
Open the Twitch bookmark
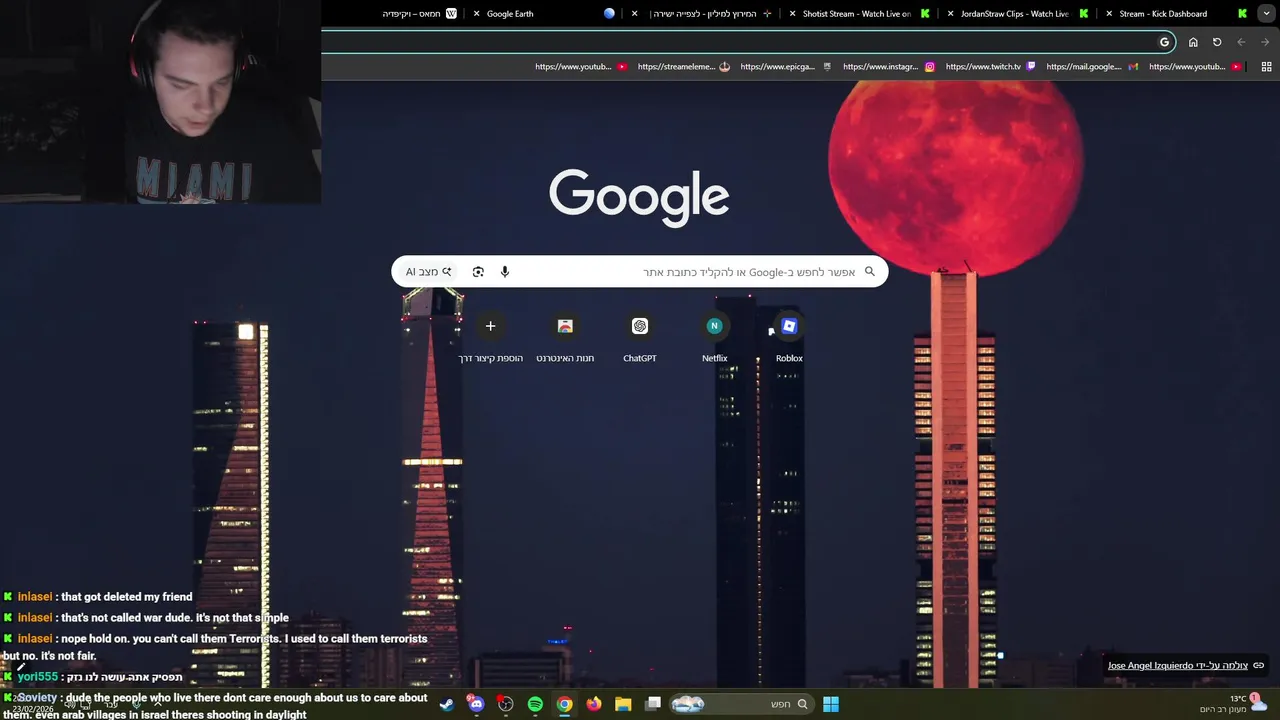(989, 67)
